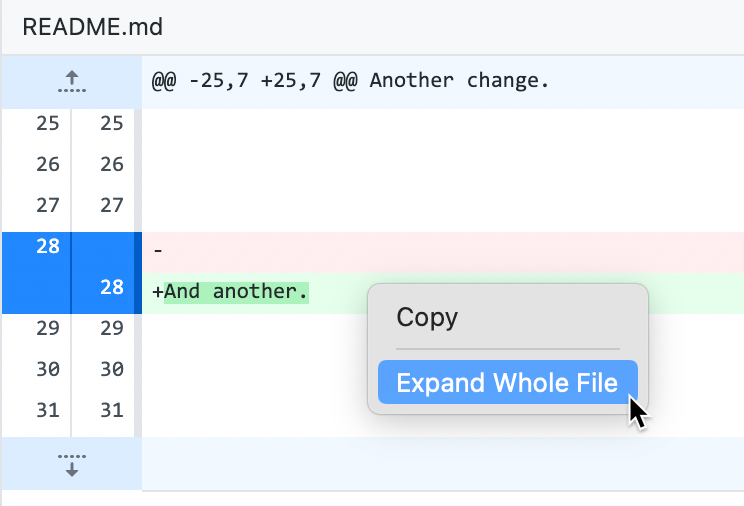This screenshot has width=744, height=506.
Task: Select new line number 28 of added row
Action: click(x=111, y=288)
